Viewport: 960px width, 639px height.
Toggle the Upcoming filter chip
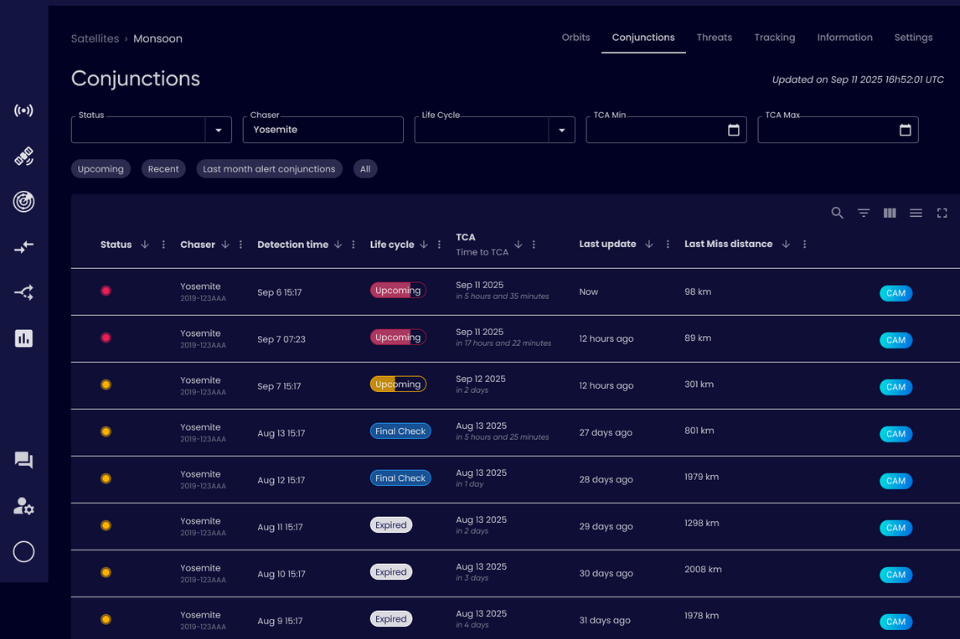pos(101,169)
